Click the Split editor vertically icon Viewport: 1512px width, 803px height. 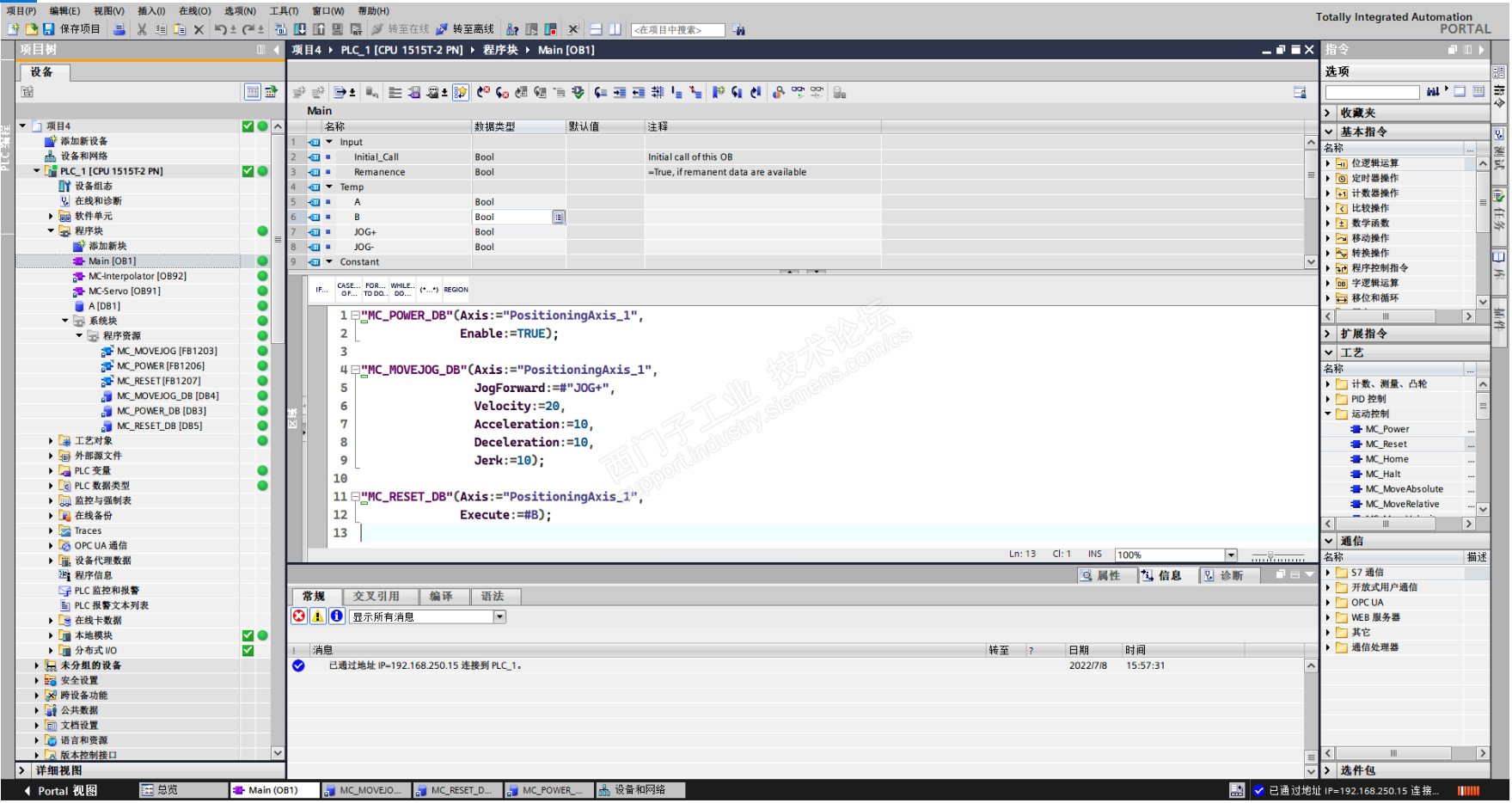coord(615,29)
